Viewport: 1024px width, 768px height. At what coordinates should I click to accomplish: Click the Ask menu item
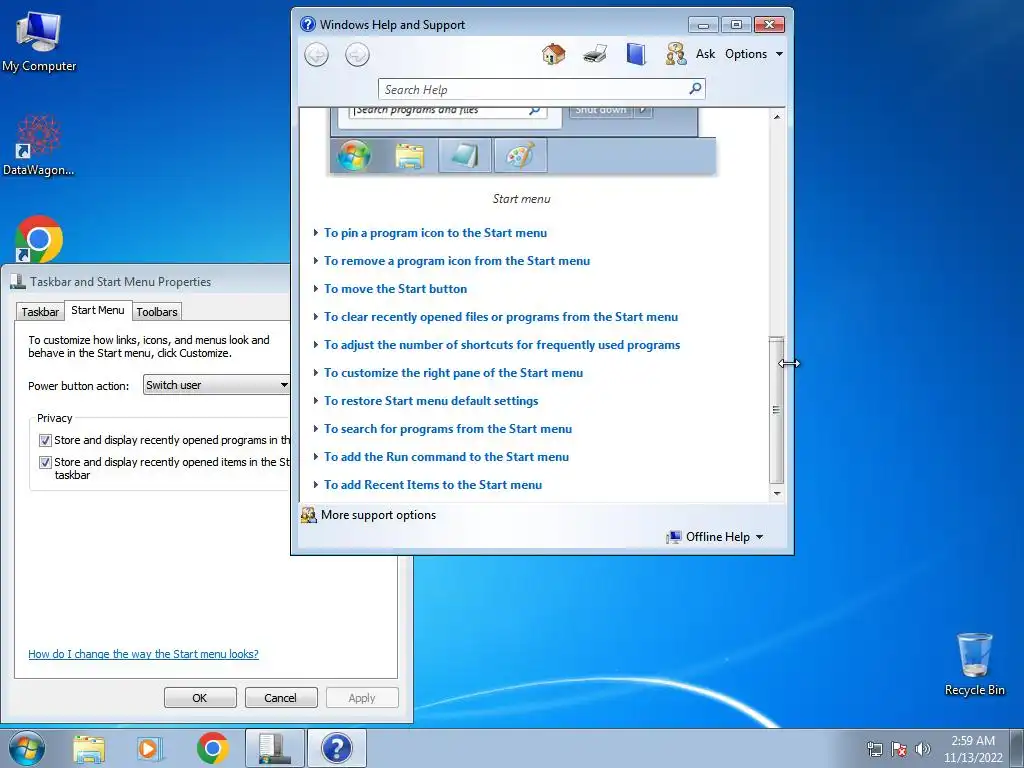pos(705,54)
